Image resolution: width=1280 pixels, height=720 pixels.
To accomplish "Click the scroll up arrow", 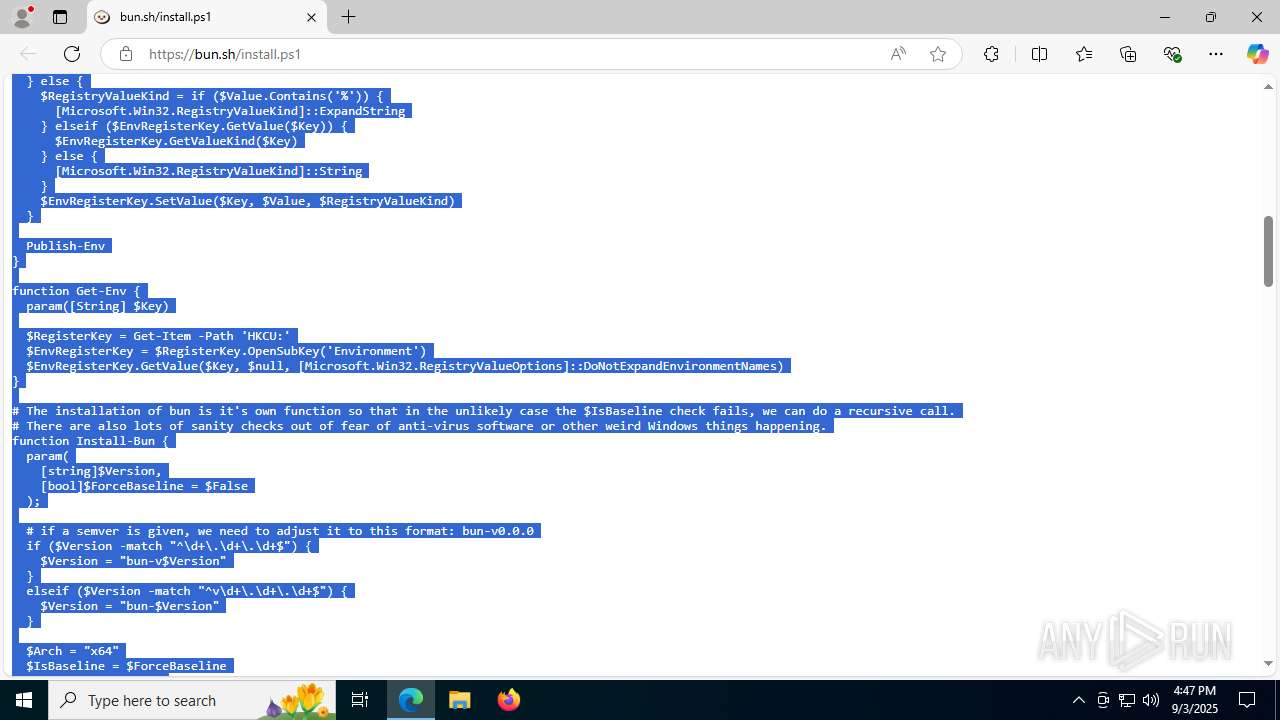I will pos(1269,87).
